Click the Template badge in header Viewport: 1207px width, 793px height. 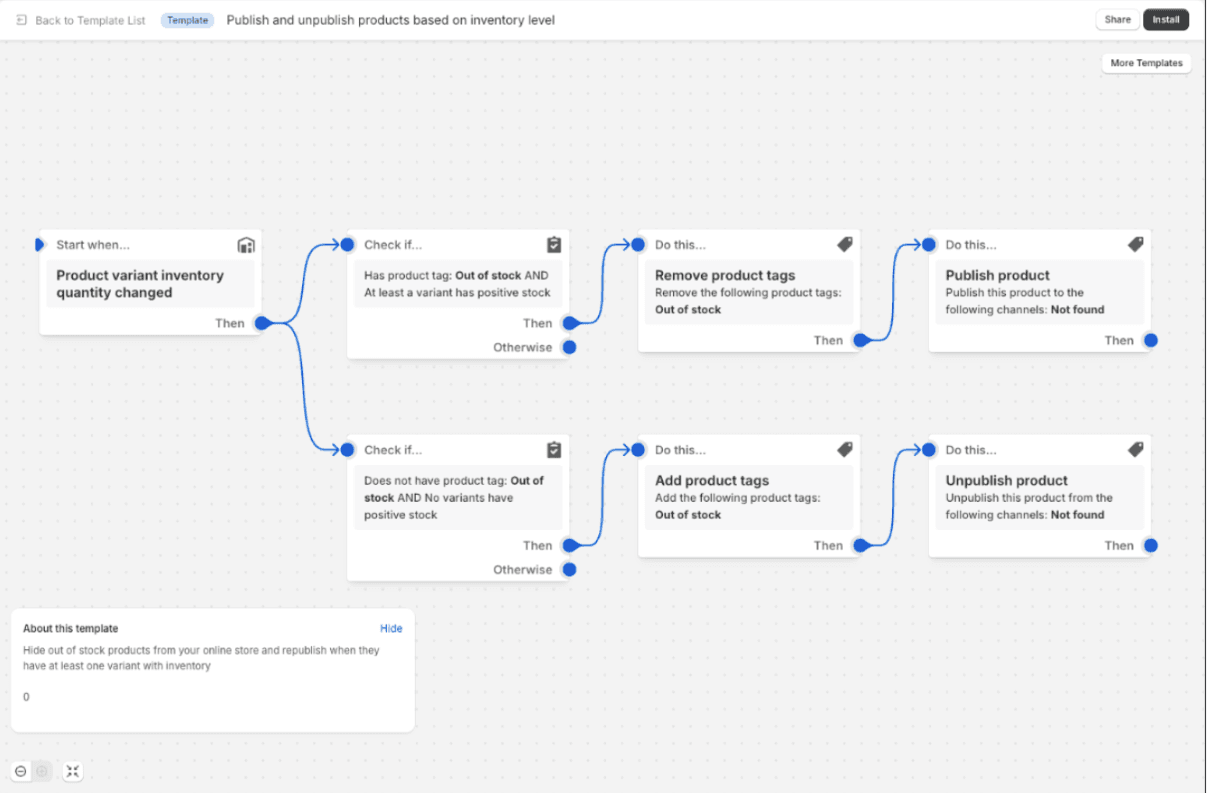[187, 20]
